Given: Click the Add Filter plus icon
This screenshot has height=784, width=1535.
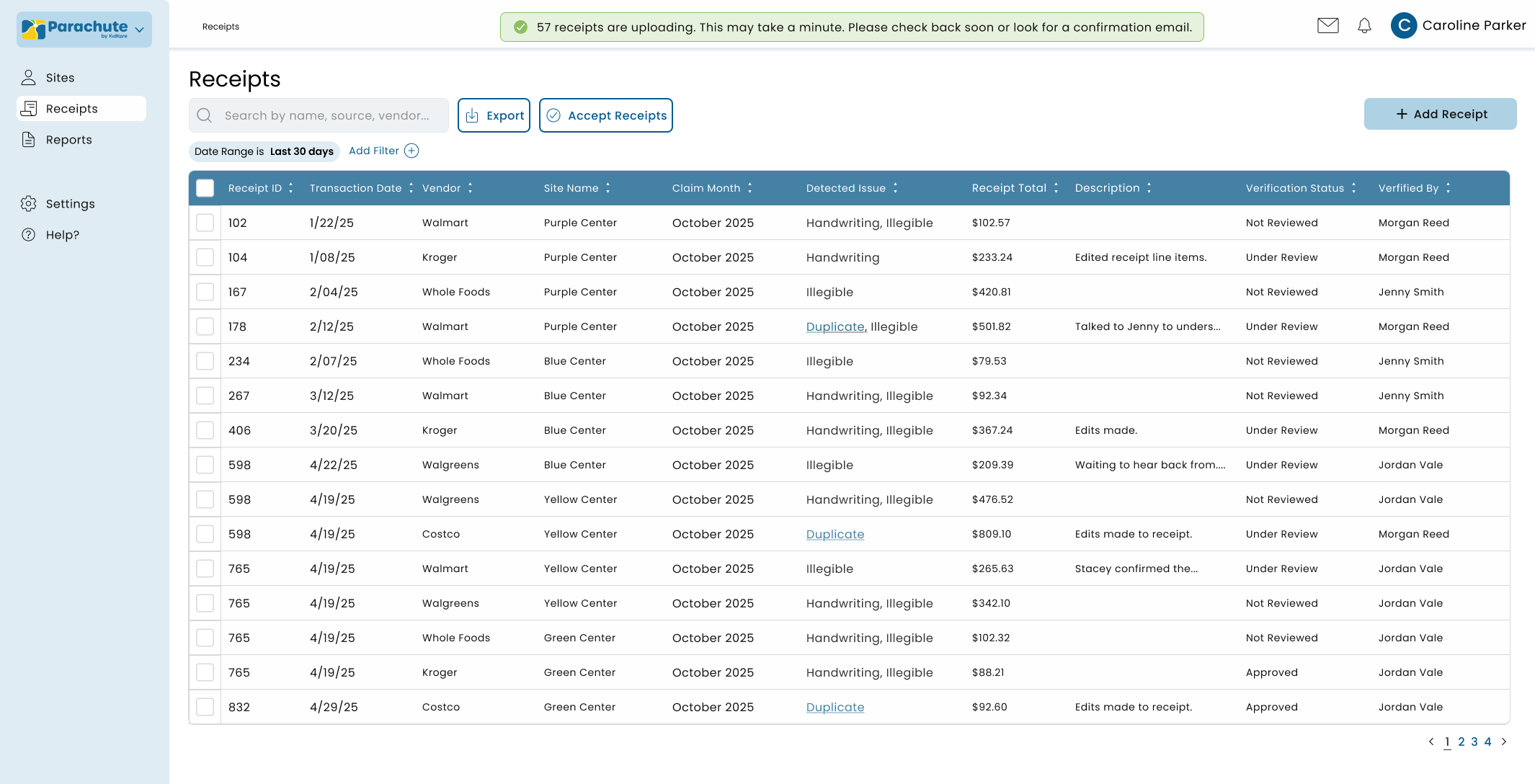Looking at the screenshot, I should pyautogui.click(x=411, y=151).
